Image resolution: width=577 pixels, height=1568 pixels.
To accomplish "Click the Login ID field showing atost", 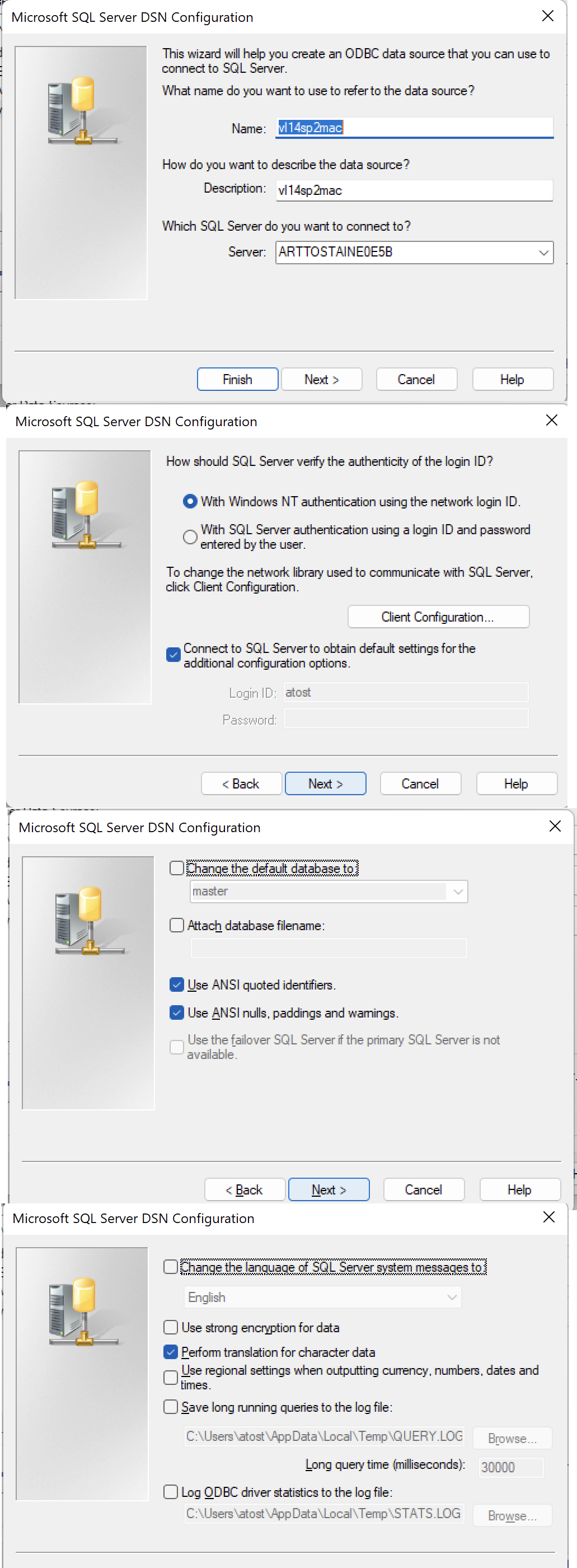I will coord(406,693).
